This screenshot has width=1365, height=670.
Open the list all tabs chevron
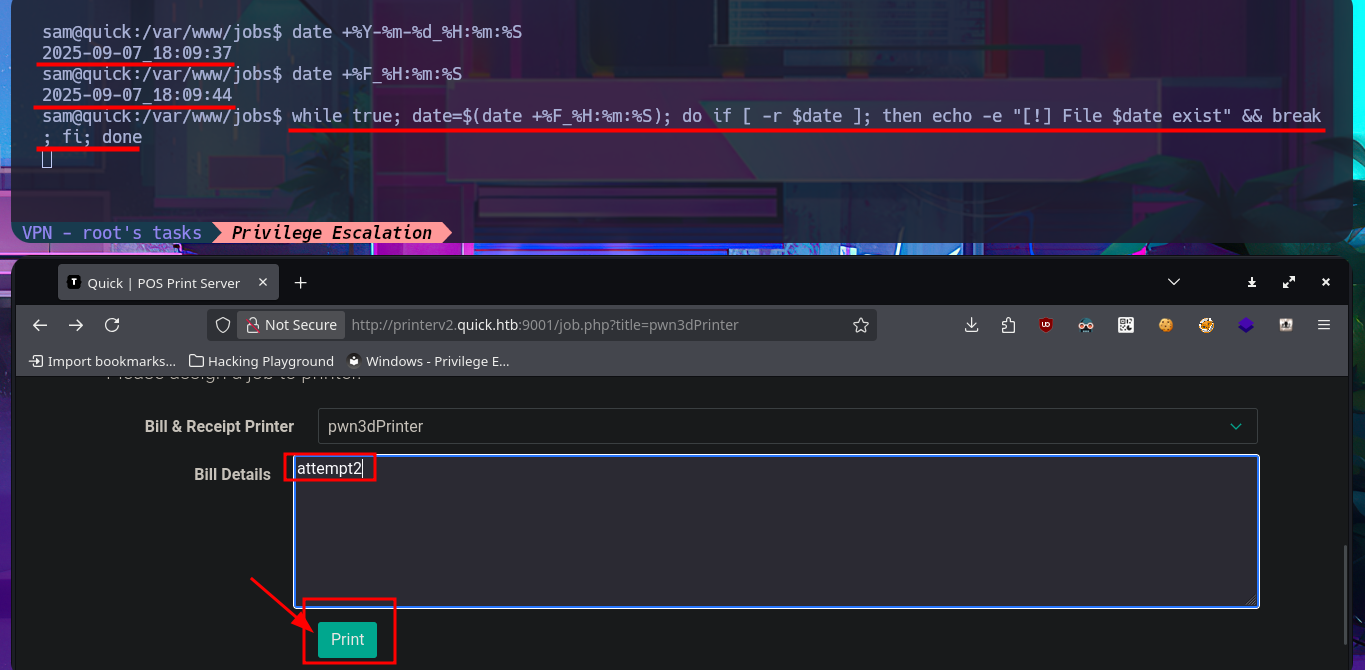1174,283
